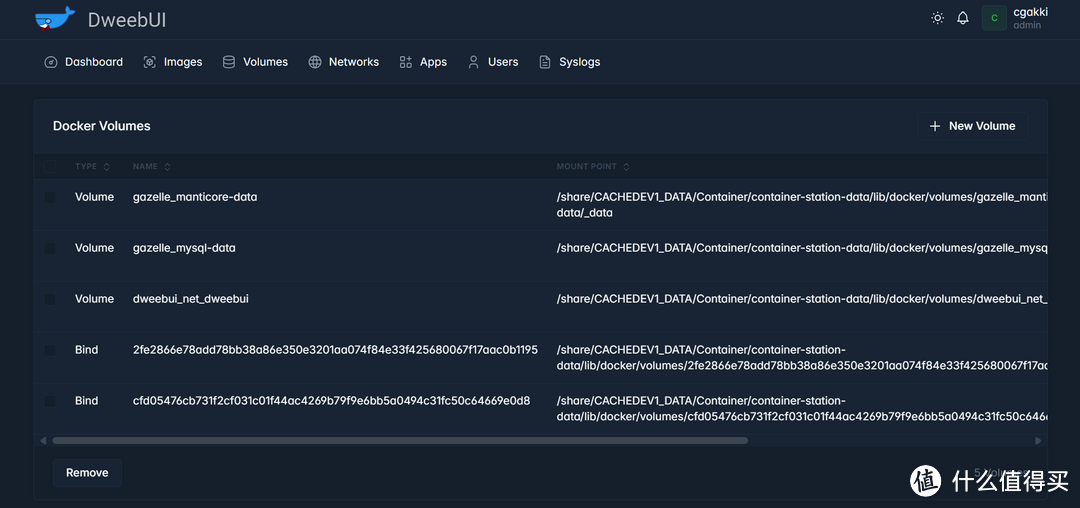Check the cfd05476cb73 volume row checkbox
1080x508 pixels.
click(x=50, y=401)
